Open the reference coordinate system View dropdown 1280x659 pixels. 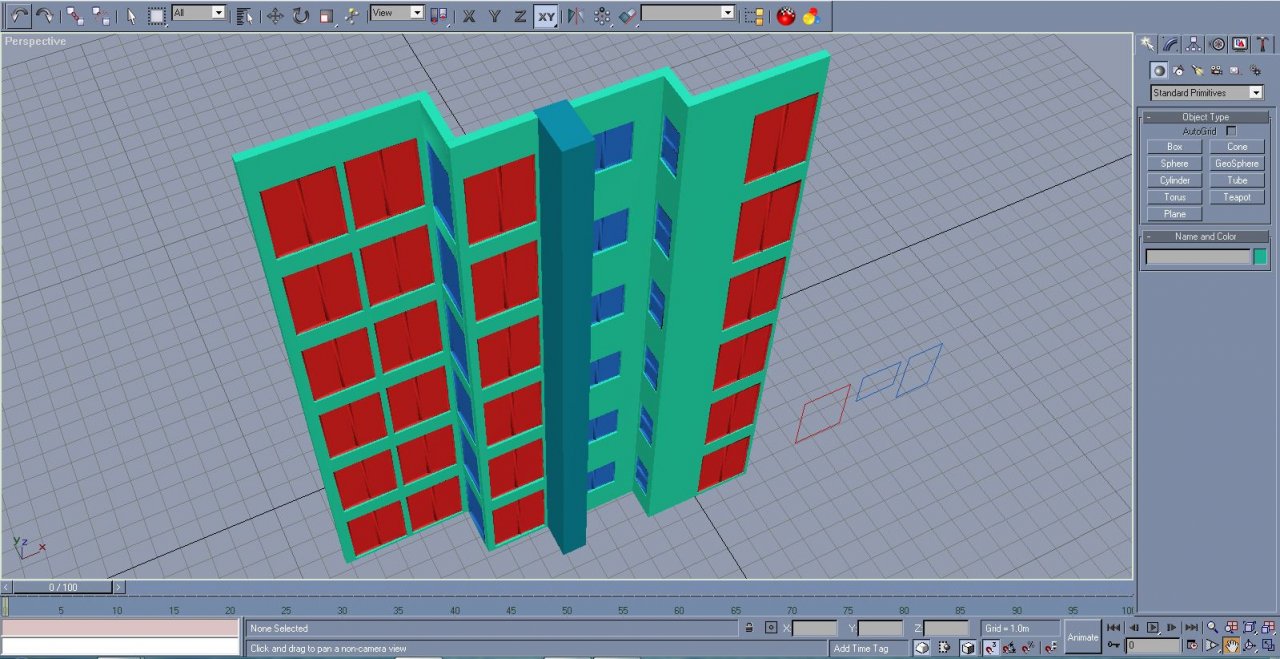(397, 13)
